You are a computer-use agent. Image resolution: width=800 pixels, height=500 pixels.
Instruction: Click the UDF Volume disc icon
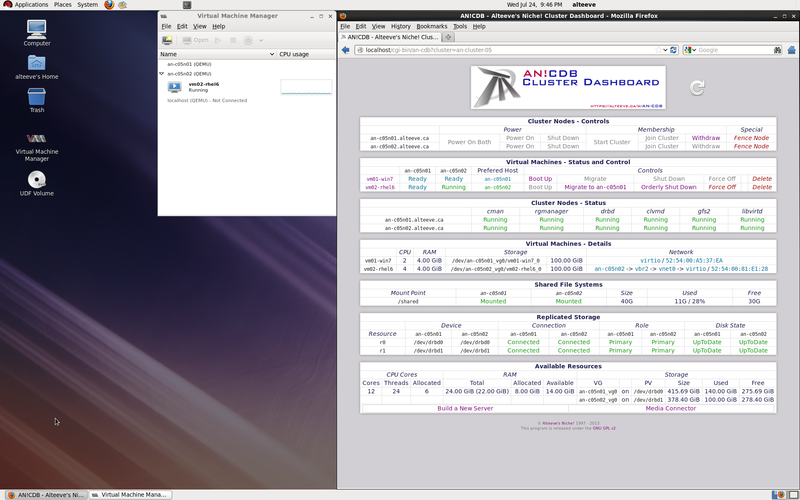point(37,180)
